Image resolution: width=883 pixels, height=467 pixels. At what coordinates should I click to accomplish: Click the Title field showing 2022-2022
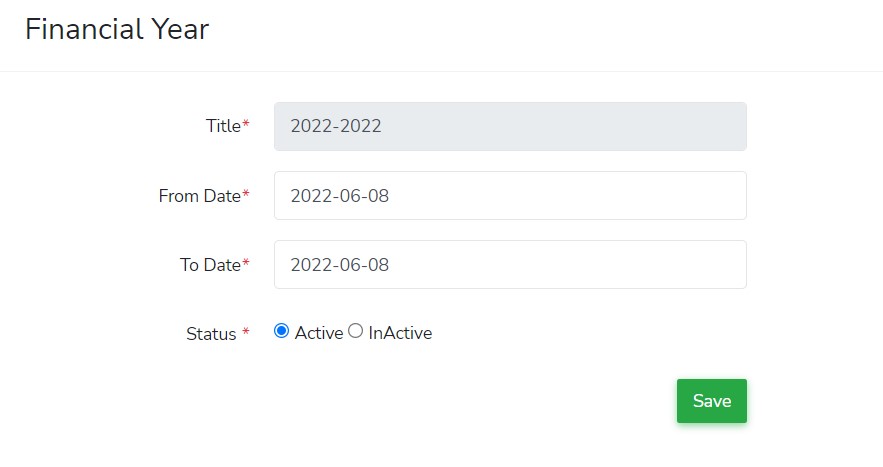click(510, 127)
